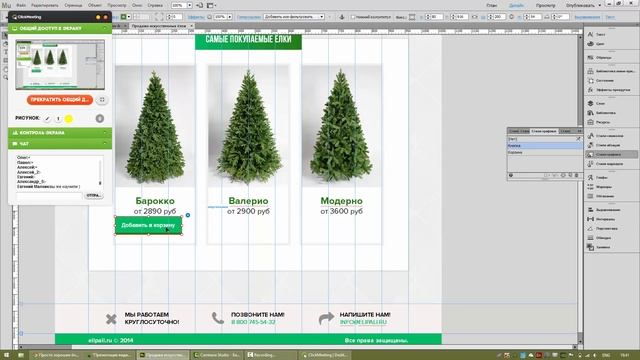Switch to Дизайн mode
This screenshot has width=640, height=360.
pos(516,5)
